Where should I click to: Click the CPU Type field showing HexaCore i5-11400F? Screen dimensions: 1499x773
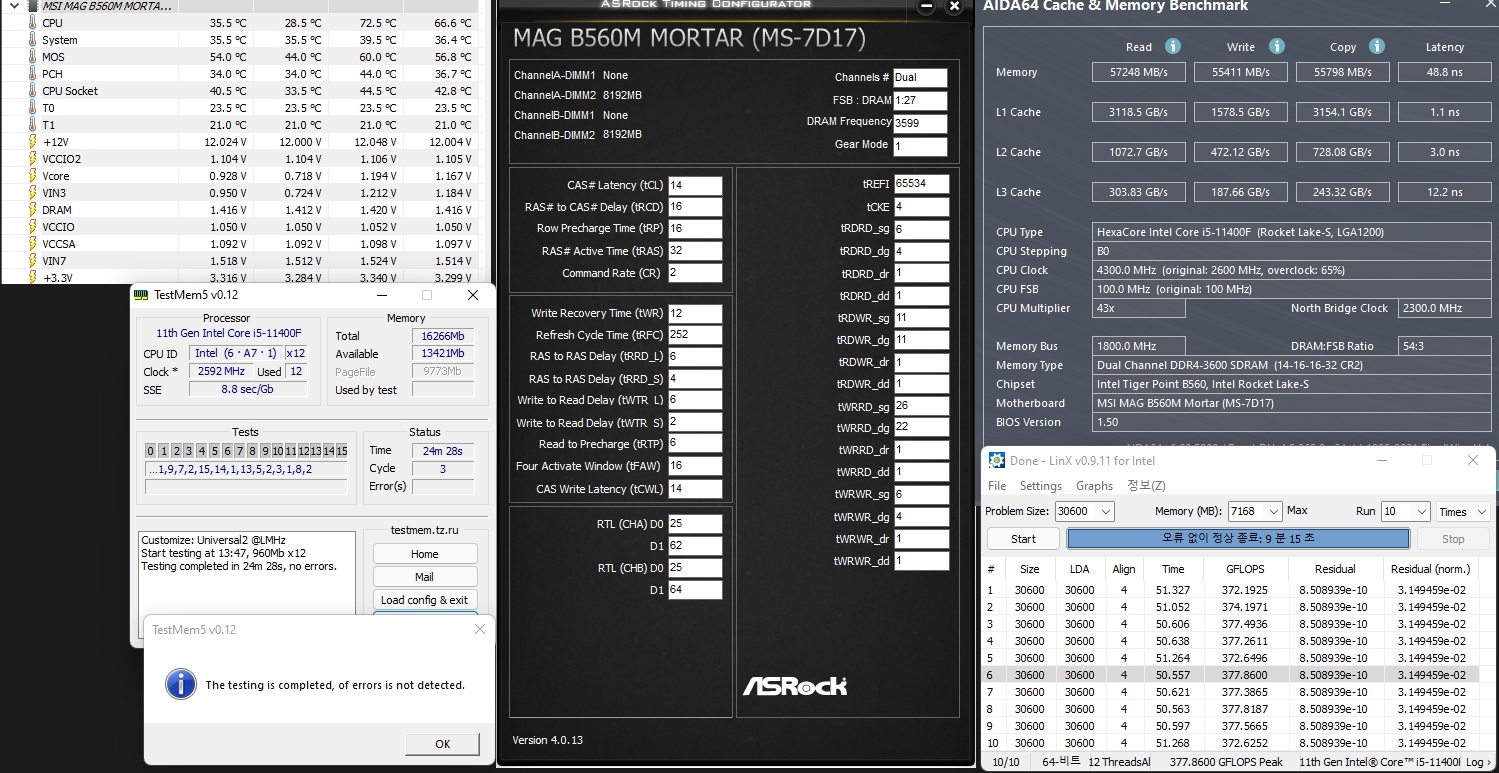click(1293, 232)
